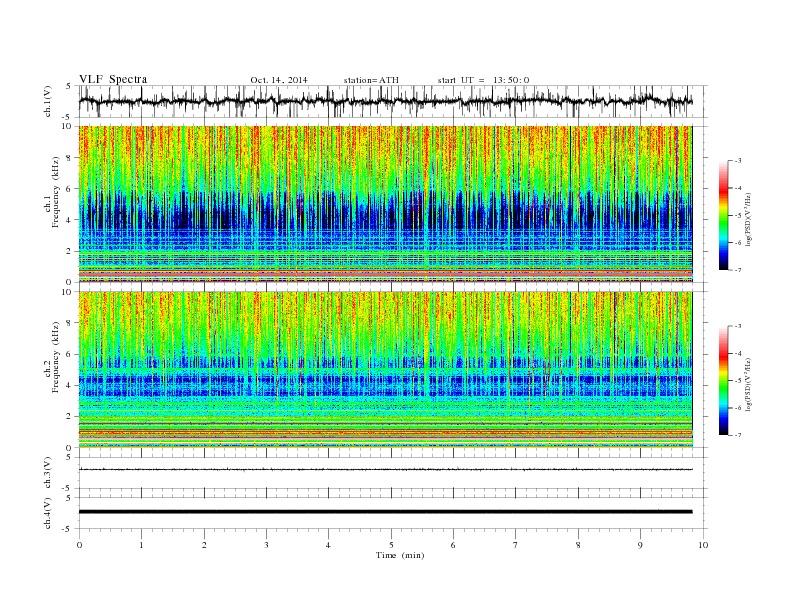Click the ch.1 spectrogram color scale bar
This screenshot has width=792, height=612.
pos(723,216)
